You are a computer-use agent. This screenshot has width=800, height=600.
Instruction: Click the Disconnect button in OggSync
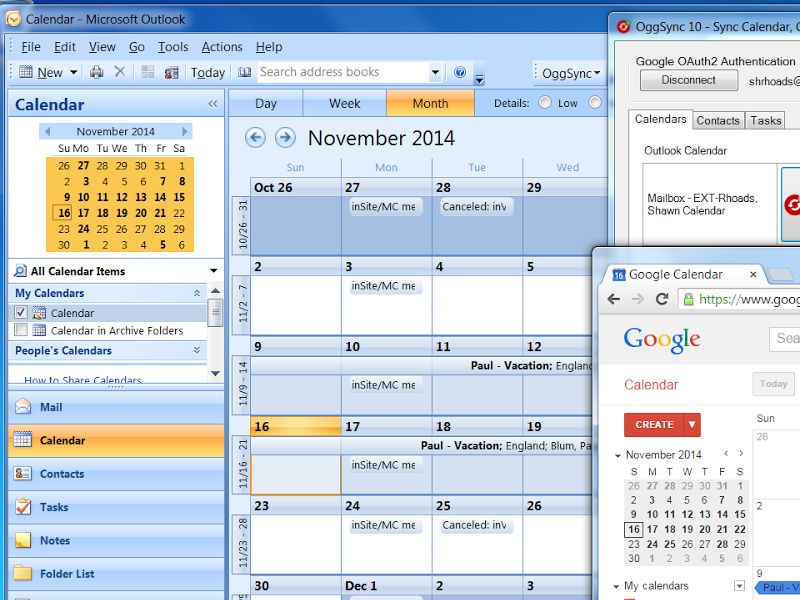688,81
